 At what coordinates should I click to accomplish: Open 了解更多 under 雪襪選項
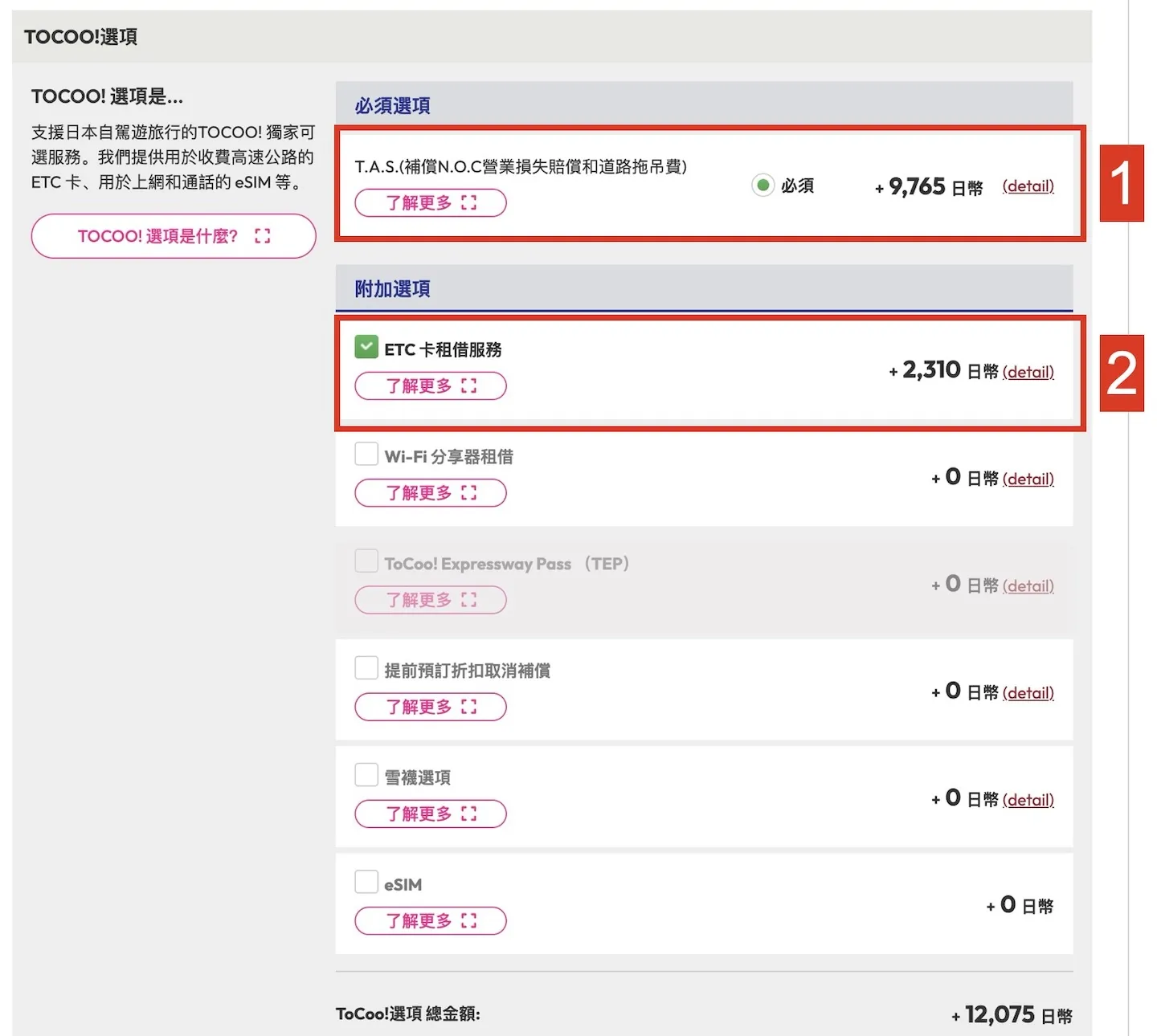coord(431,814)
